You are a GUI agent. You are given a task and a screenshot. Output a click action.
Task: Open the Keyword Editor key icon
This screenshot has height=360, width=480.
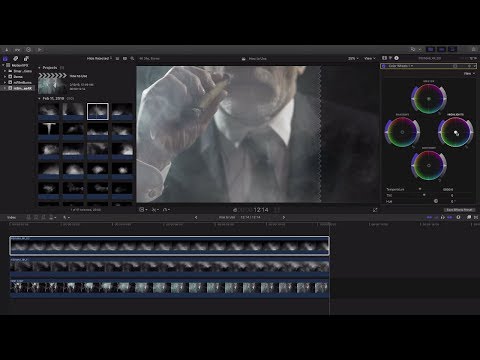[17, 50]
